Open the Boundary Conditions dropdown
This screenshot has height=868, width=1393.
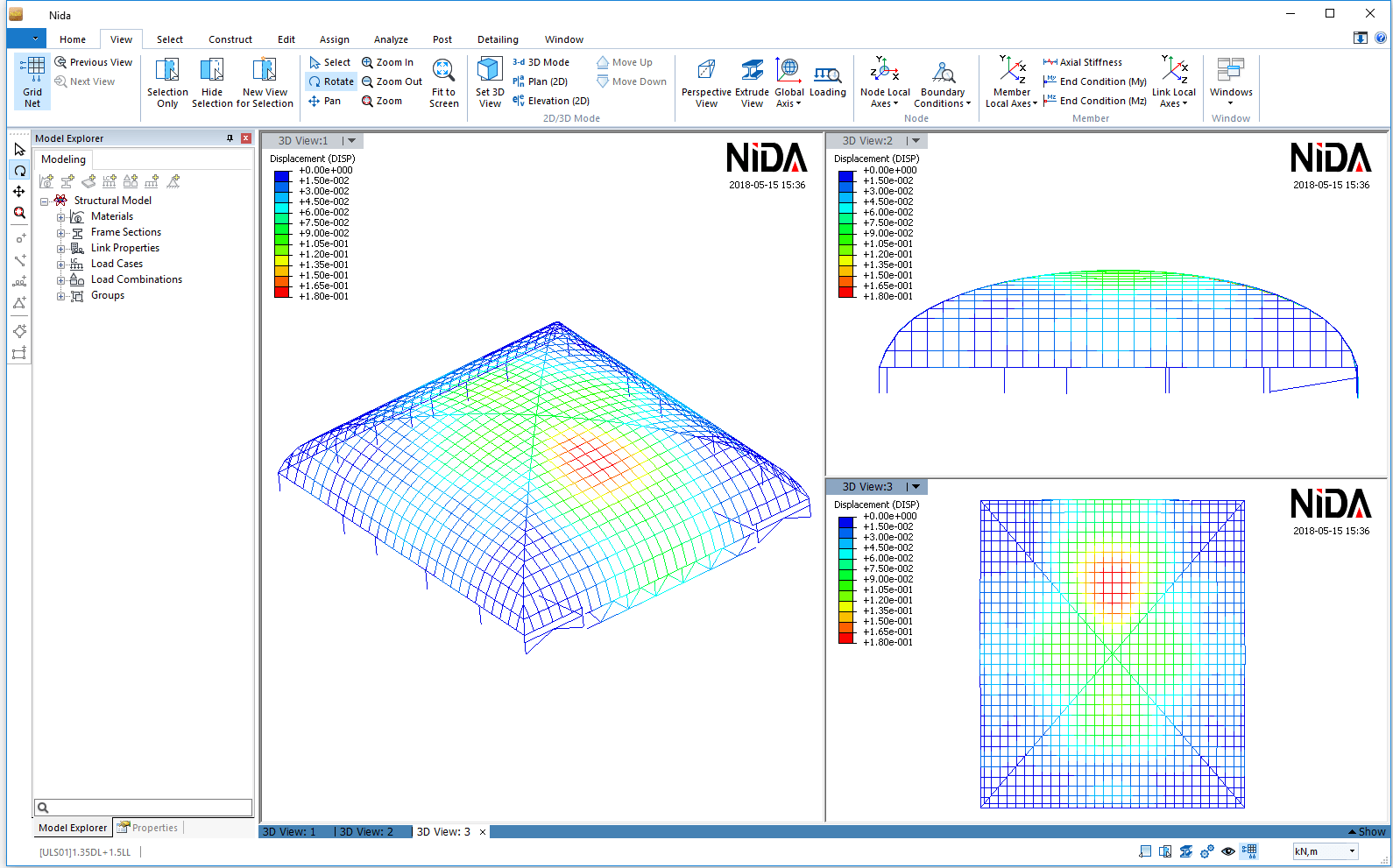943,82
